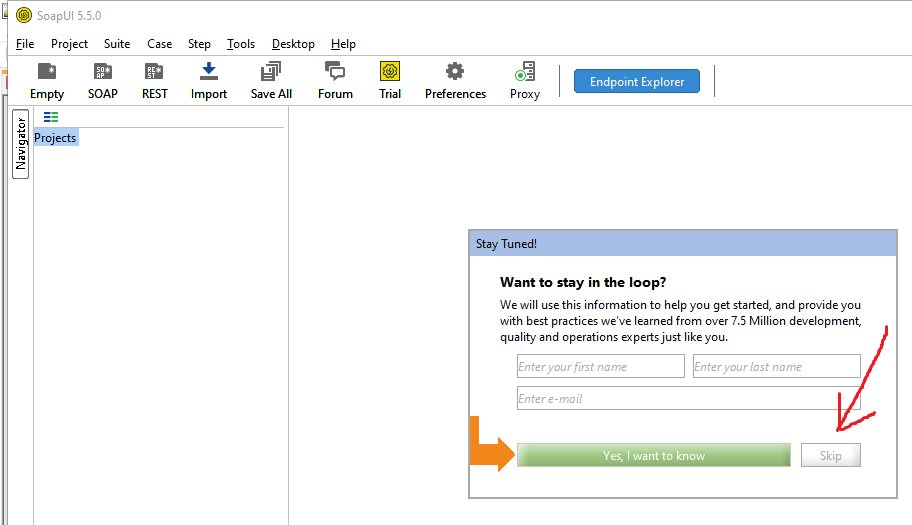The height and width of the screenshot is (525, 912).
Task: Select the Projects tree node
Action: tap(55, 138)
